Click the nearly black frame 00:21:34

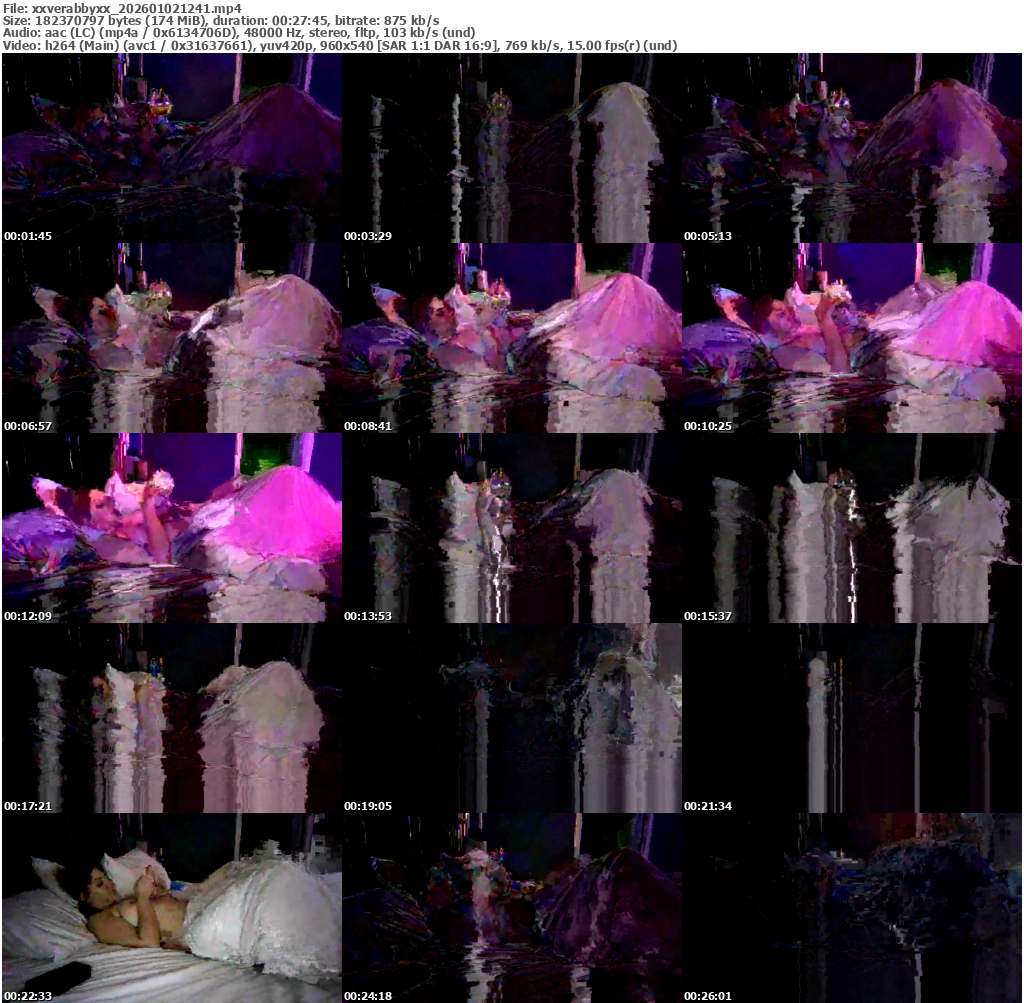pos(852,718)
